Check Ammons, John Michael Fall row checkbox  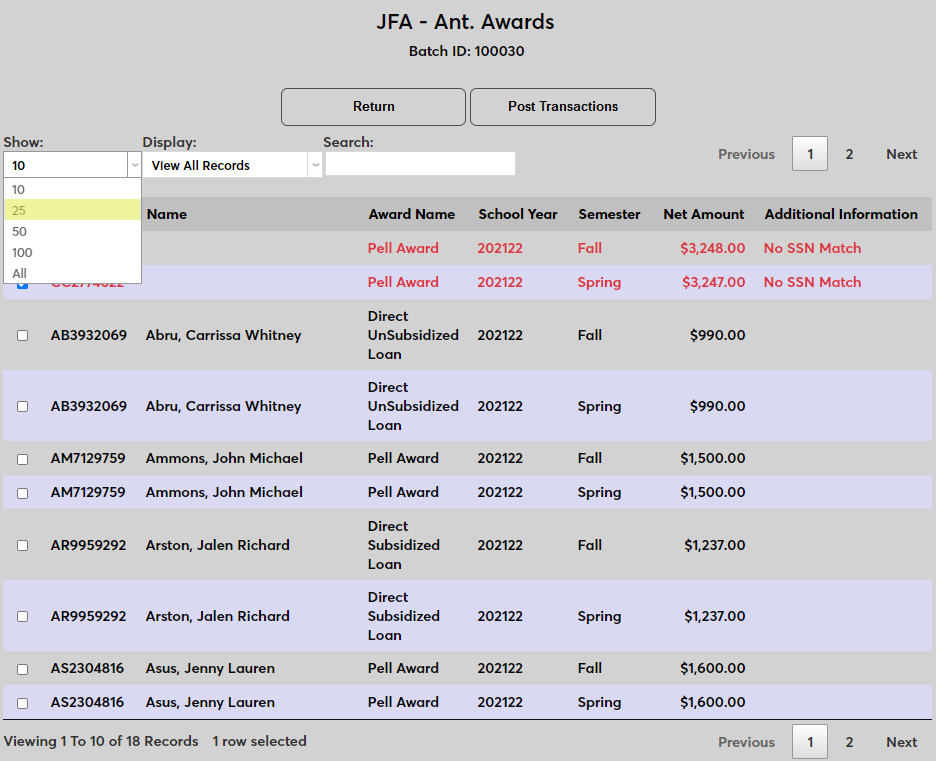point(22,458)
